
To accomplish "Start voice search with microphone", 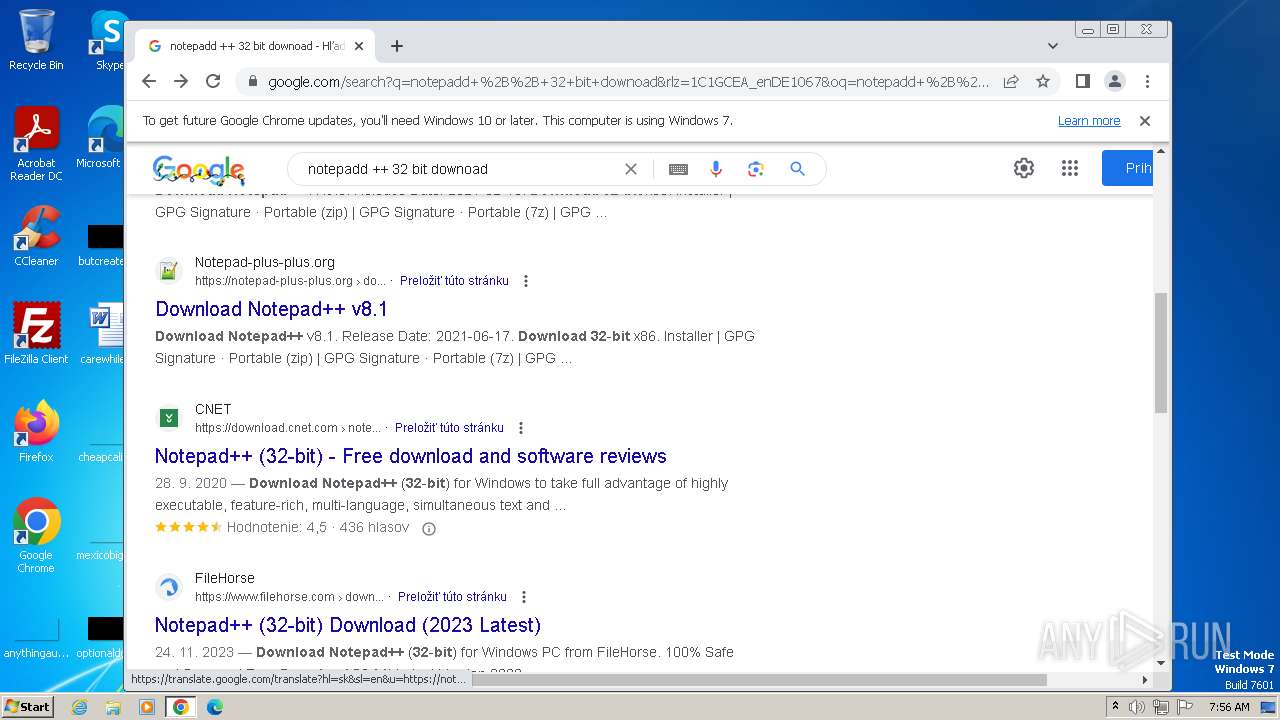I will [x=716, y=169].
